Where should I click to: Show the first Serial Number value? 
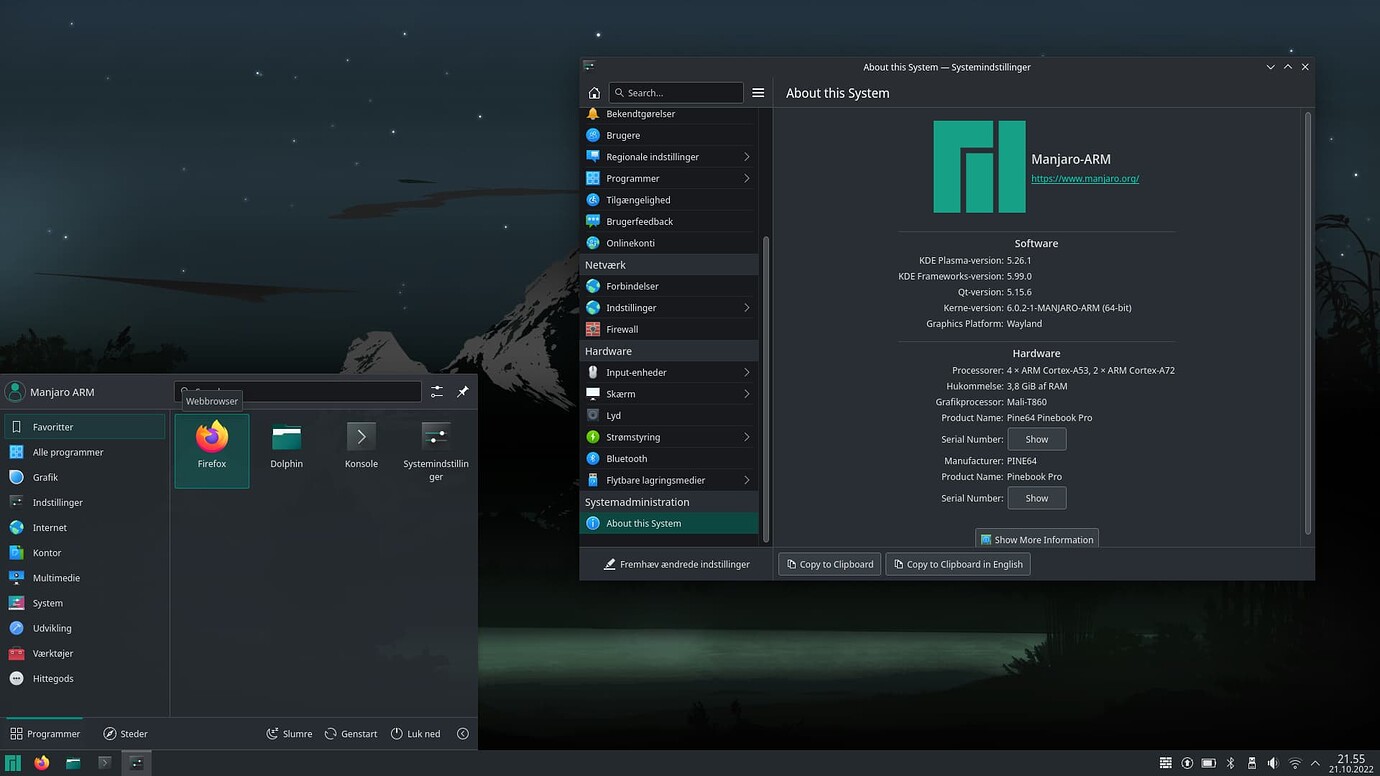tap(1036, 438)
